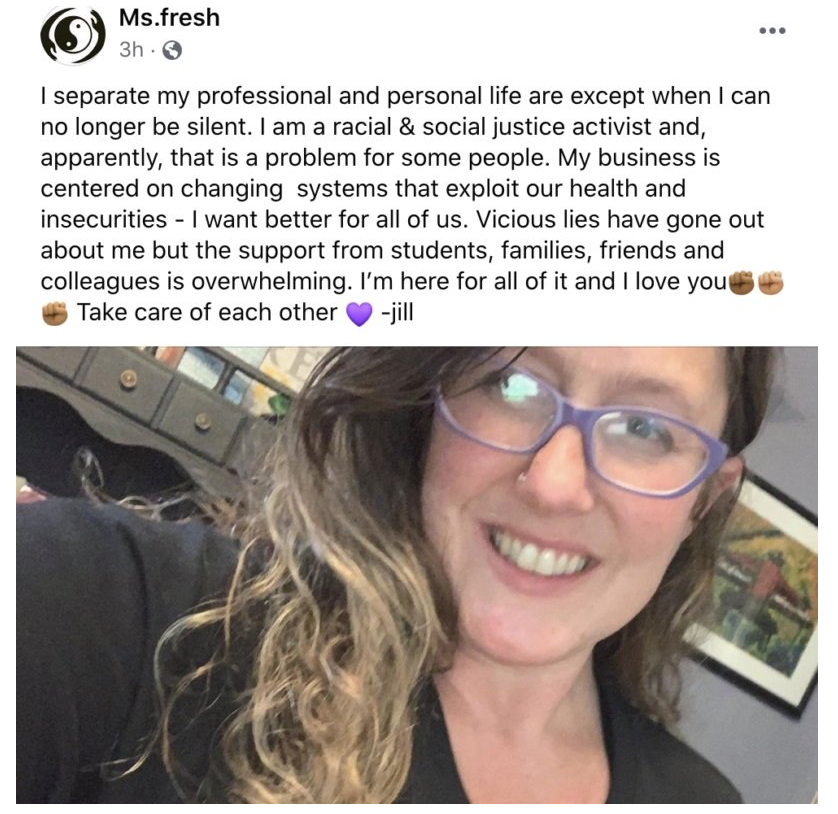Click the second raised fist emoji after 'love you'

[x=771, y=283]
